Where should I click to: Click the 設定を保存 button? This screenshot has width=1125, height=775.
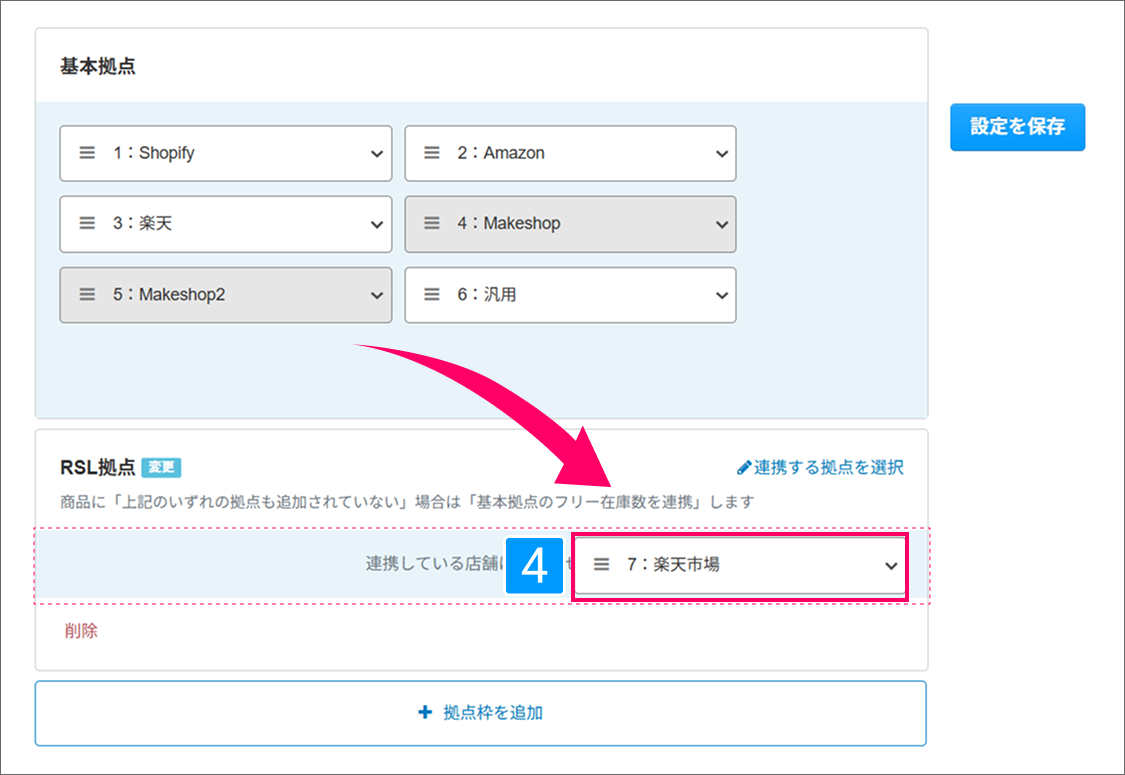[1017, 127]
